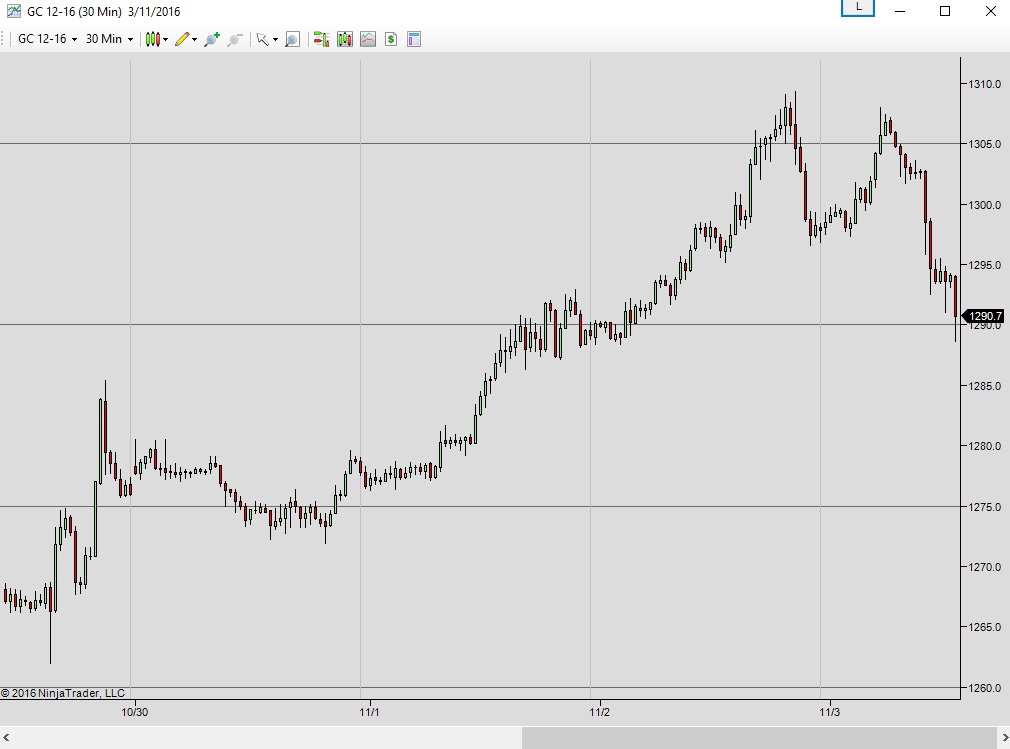Click the 1285.0 price axis label

click(985, 386)
